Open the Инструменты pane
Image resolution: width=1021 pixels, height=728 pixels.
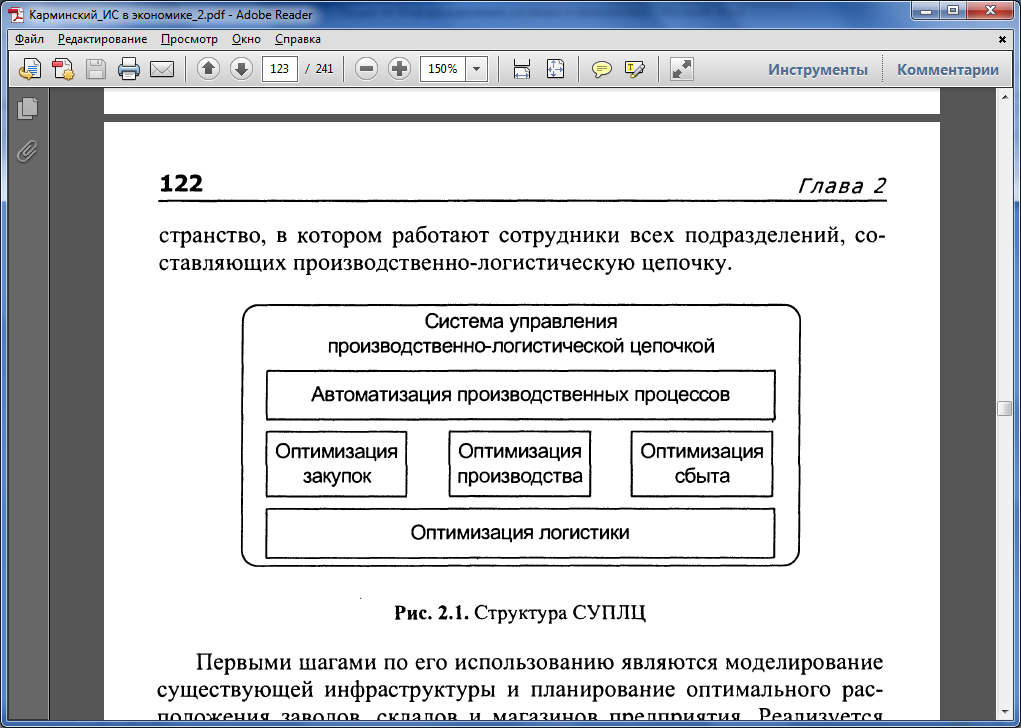(x=817, y=69)
